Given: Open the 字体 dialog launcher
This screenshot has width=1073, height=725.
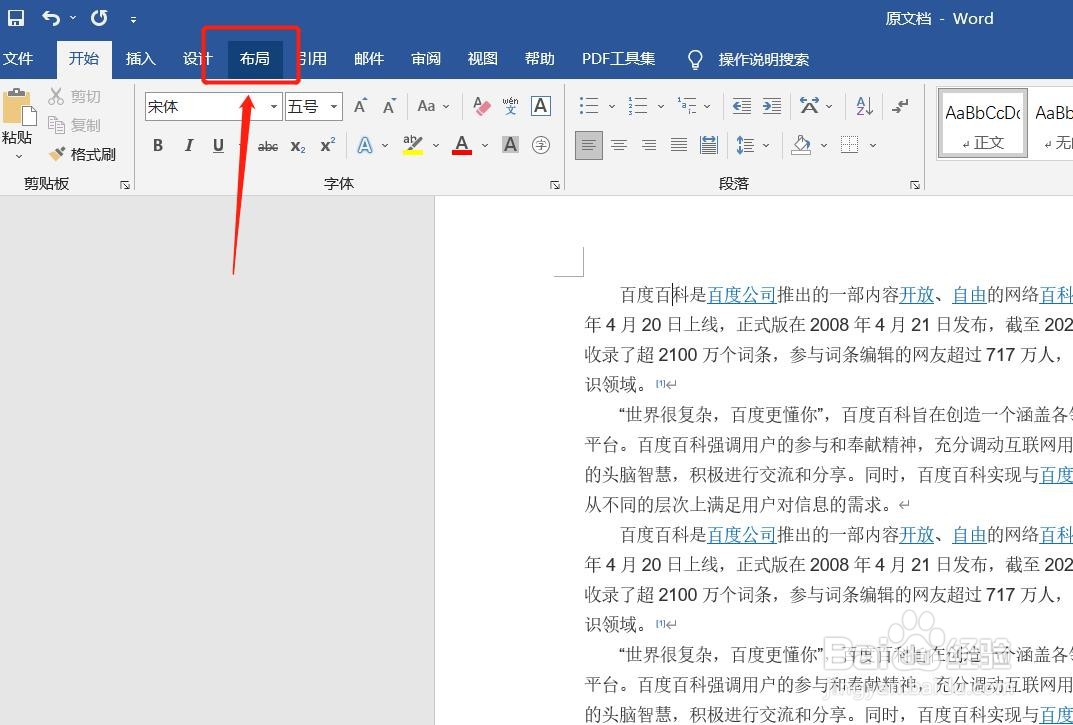Looking at the screenshot, I should tap(555, 185).
